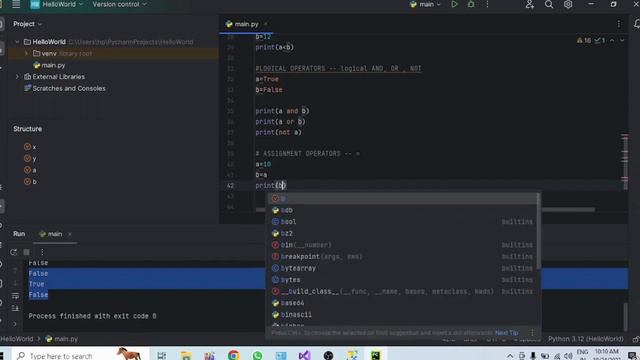
Task: Open Visual Studio from taskbar
Action: point(304,356)
